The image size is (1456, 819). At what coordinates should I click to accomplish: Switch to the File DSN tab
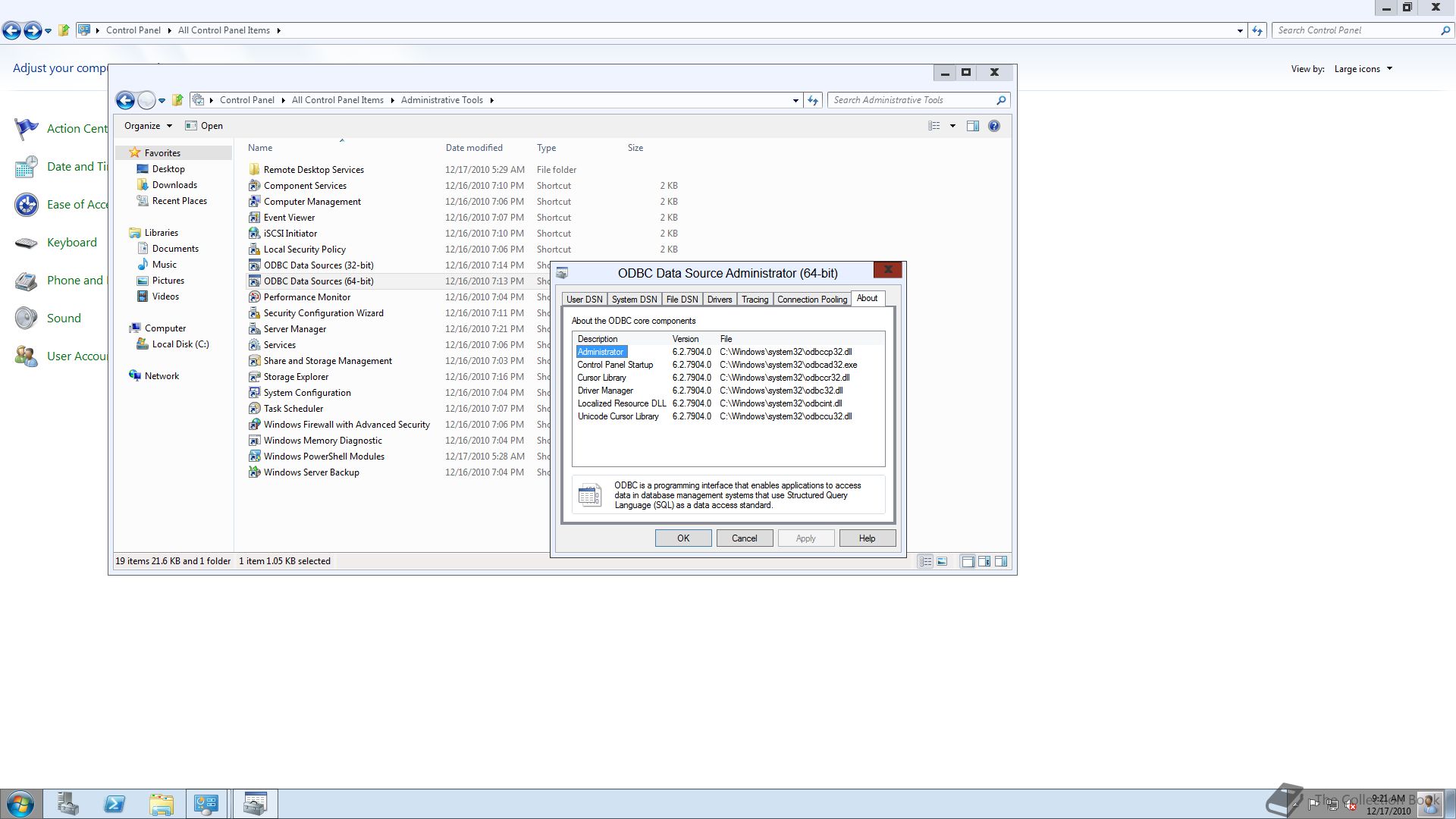(682, 300)
